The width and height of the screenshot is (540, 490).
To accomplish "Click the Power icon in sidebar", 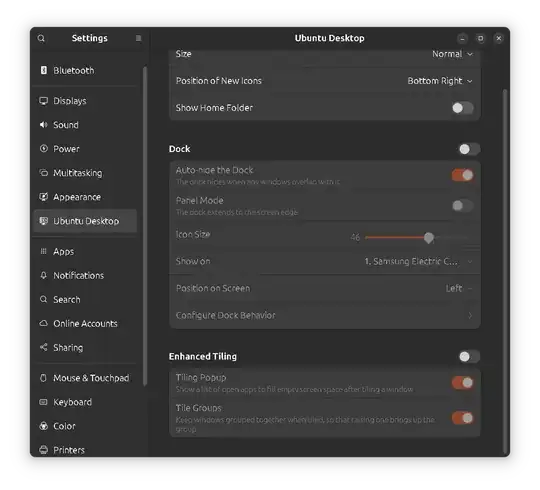I will click(x=44, y=149).
